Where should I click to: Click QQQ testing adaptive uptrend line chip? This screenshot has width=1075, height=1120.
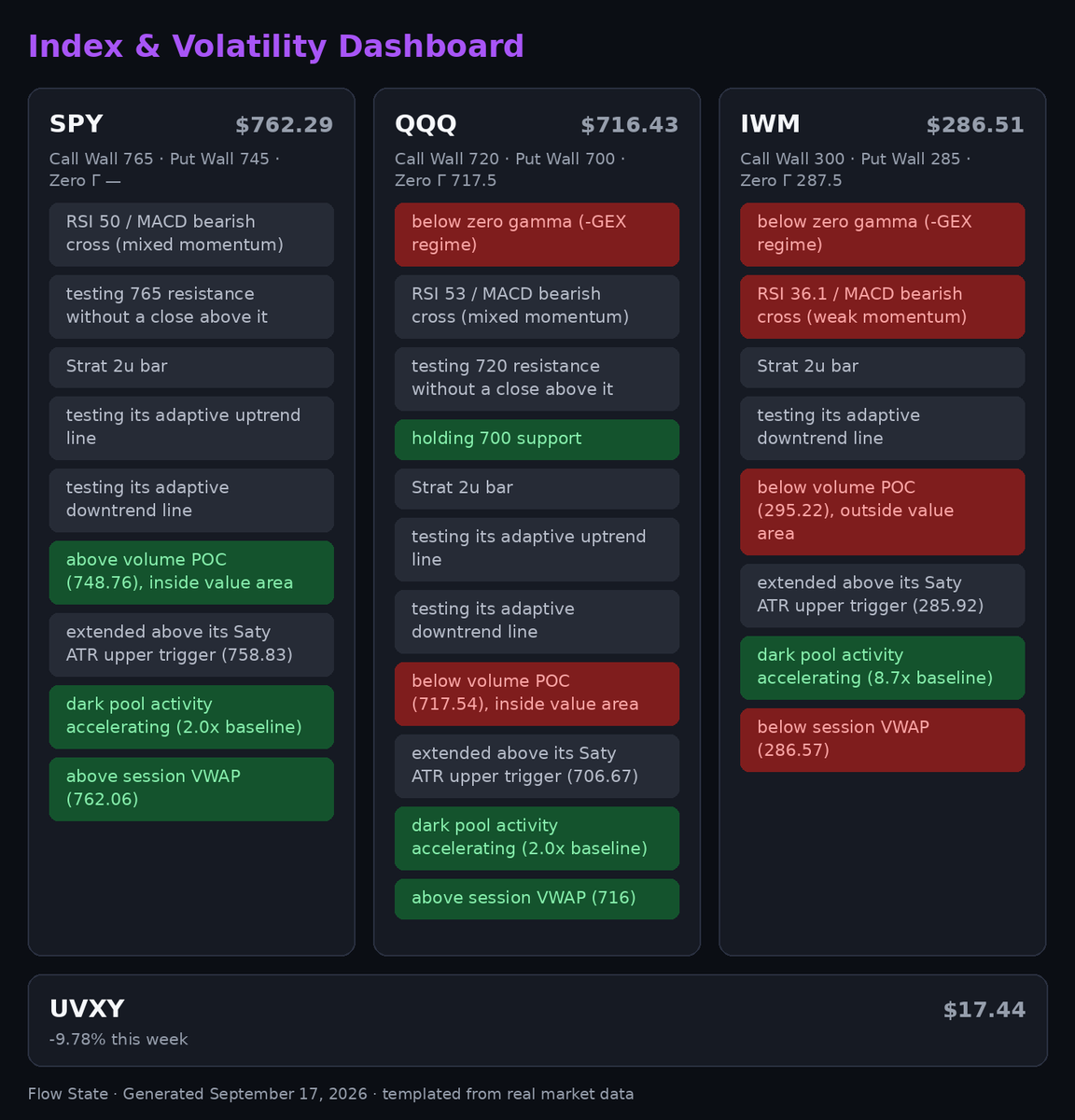tap(537, 549)
